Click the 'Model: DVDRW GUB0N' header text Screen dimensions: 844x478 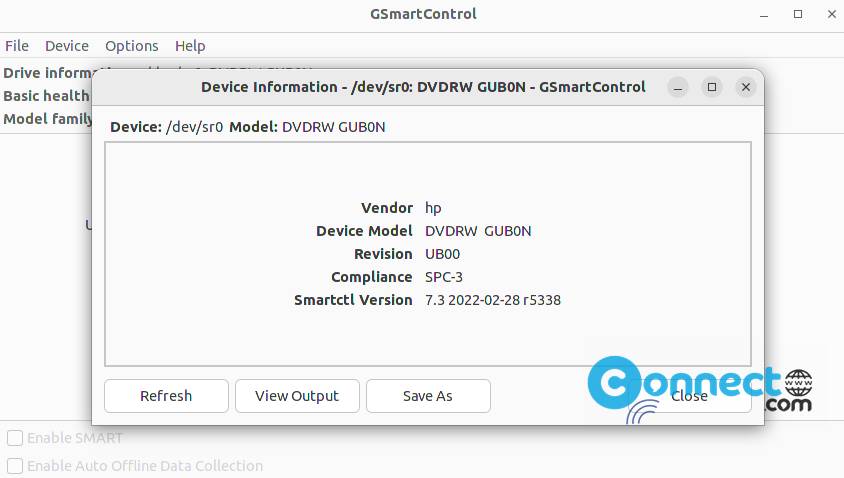(x=307, y=127)
